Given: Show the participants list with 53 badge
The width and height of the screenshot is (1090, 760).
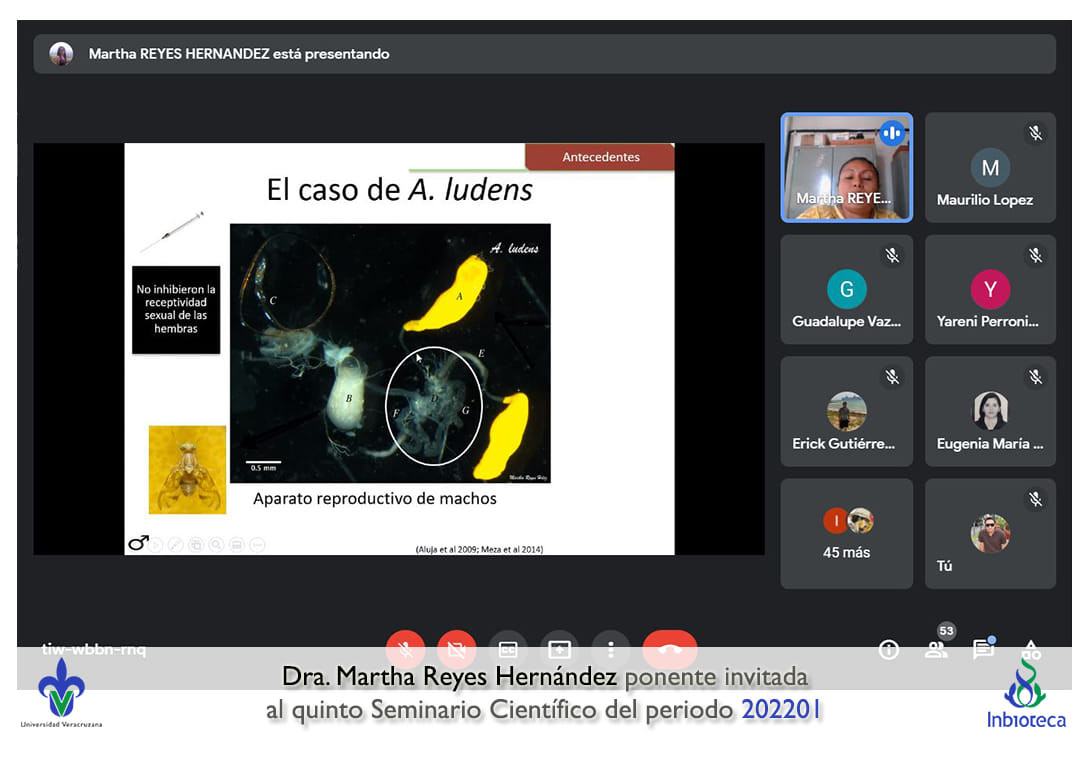Looking at the screenshot, I should pos(937,648).
